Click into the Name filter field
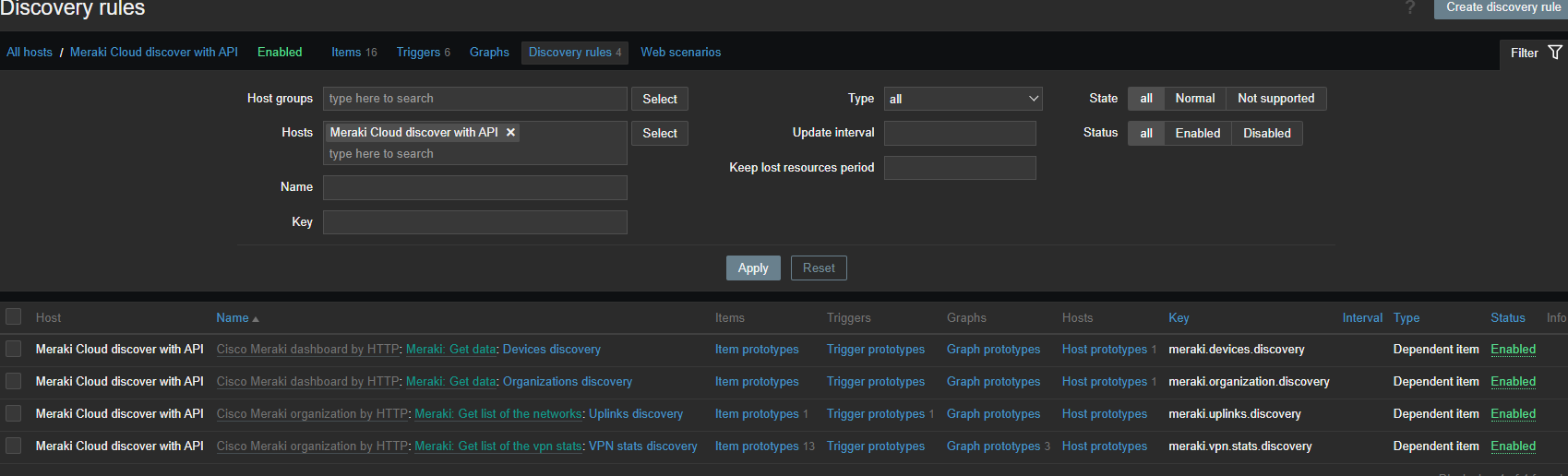The height and width of the screenshot is (476, 1568). [x=474, y=188]
